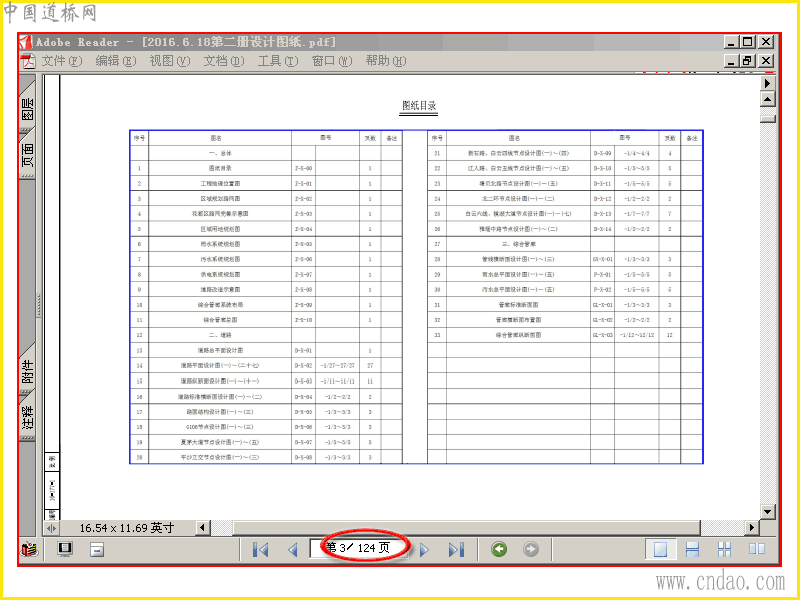Open the 文件(F) menu

[62, 61]
